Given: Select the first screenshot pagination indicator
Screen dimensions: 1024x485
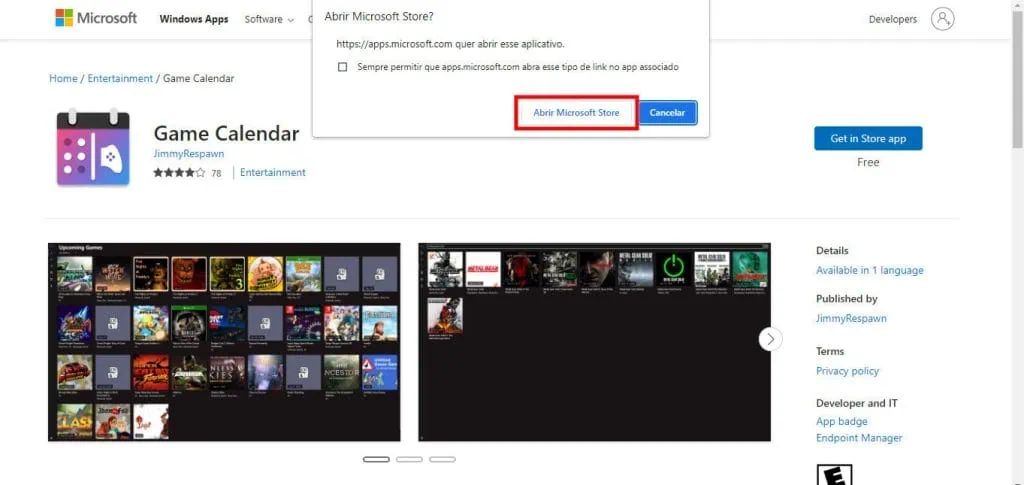Looking at the screenshot, I should click(x=376, y=460).
